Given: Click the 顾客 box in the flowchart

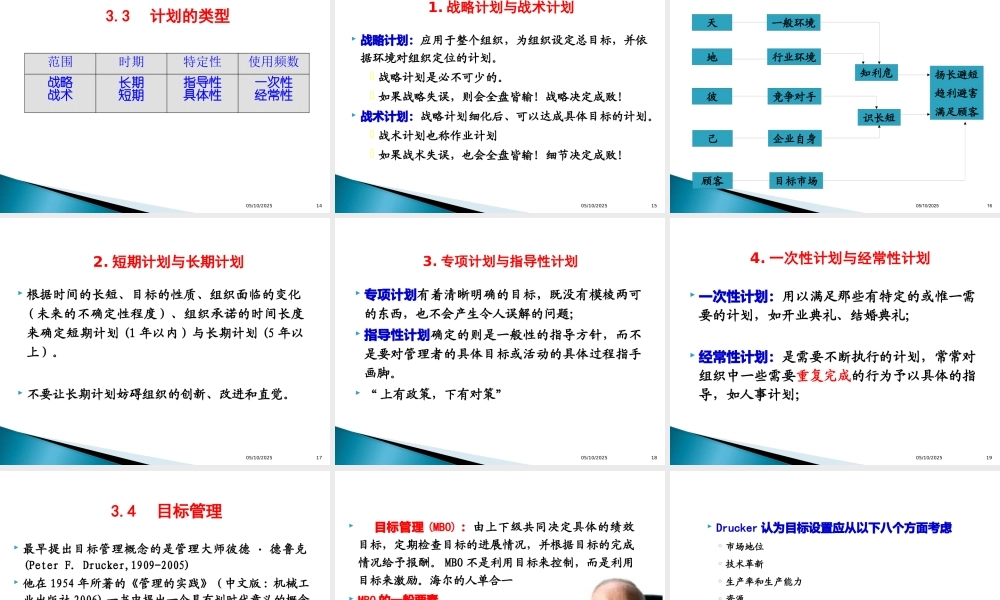Looking at the screenshot, I should pyautogui.click(x=712, y=180).
